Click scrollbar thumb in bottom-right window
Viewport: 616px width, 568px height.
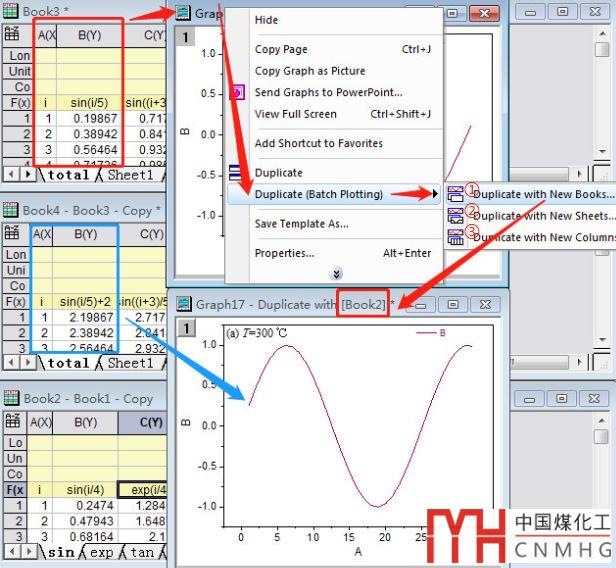(x=601, y=436)
